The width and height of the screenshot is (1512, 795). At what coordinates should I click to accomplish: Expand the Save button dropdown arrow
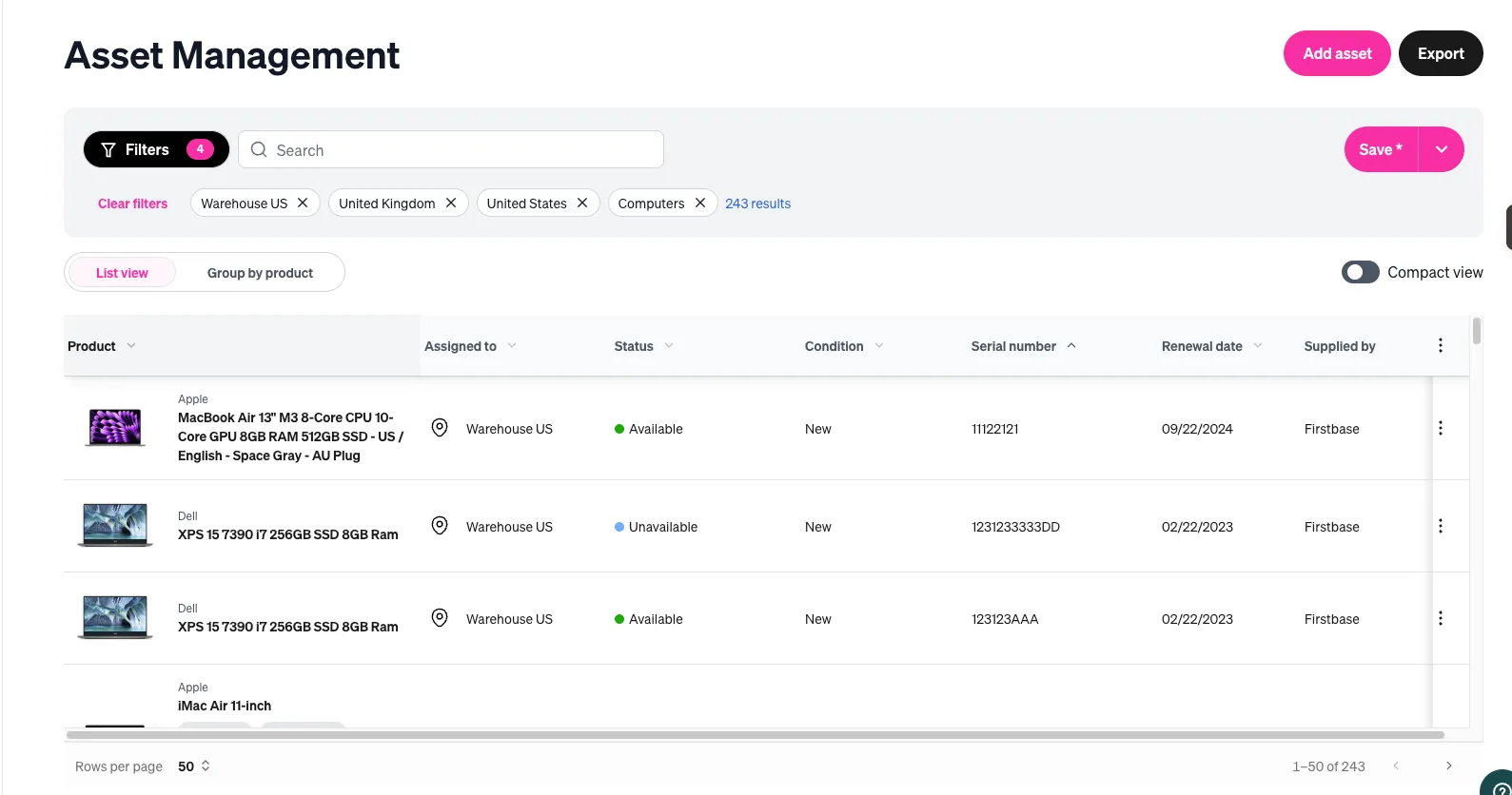point(1441,149)
